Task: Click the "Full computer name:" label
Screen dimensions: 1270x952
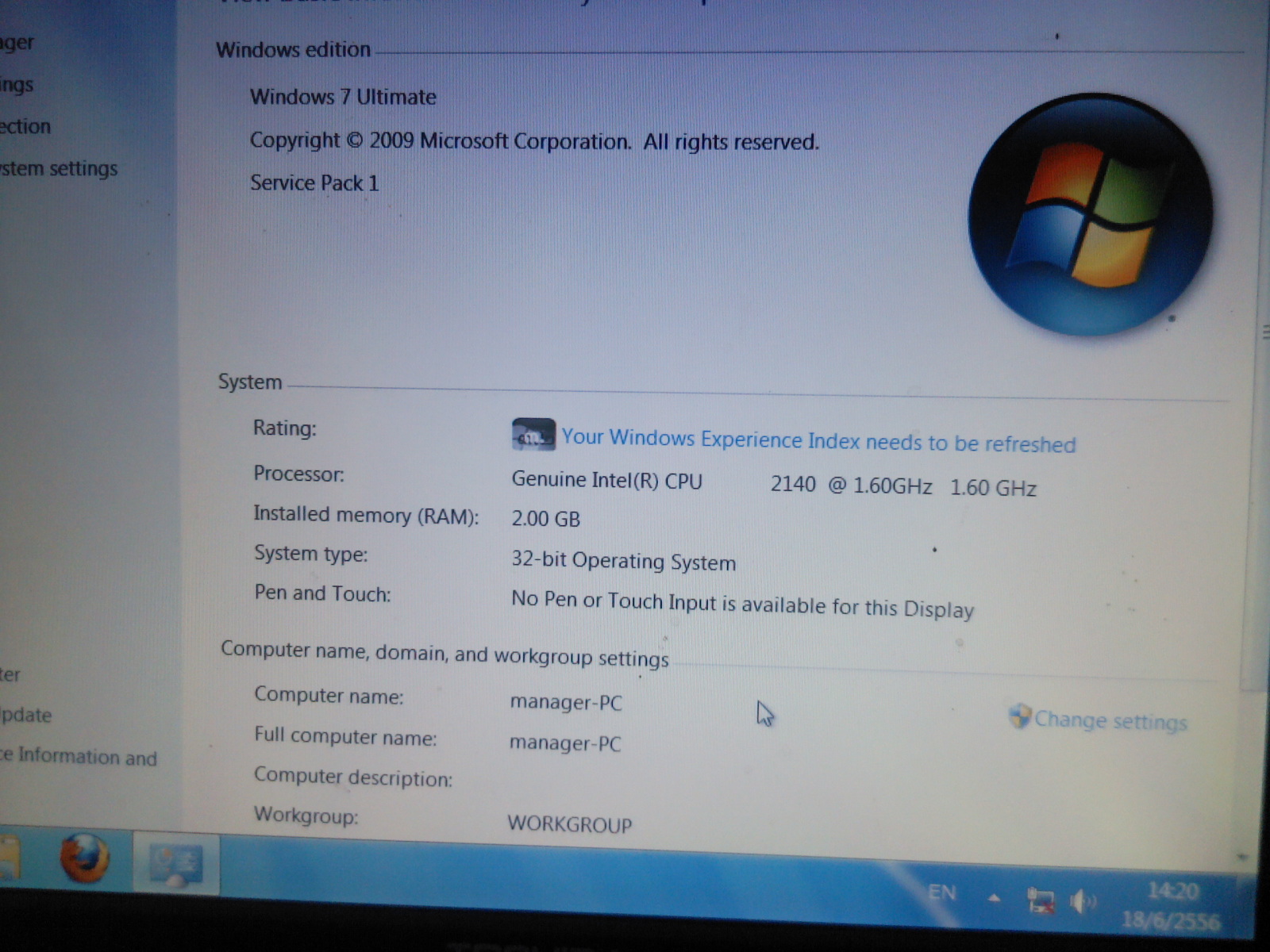Action: (345, 736)
